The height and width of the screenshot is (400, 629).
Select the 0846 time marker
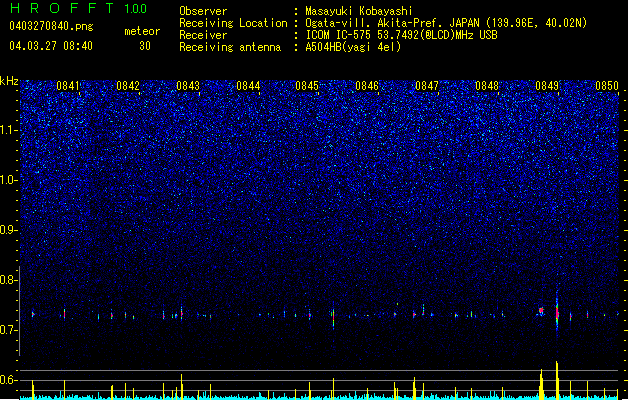tap(367, 85)
